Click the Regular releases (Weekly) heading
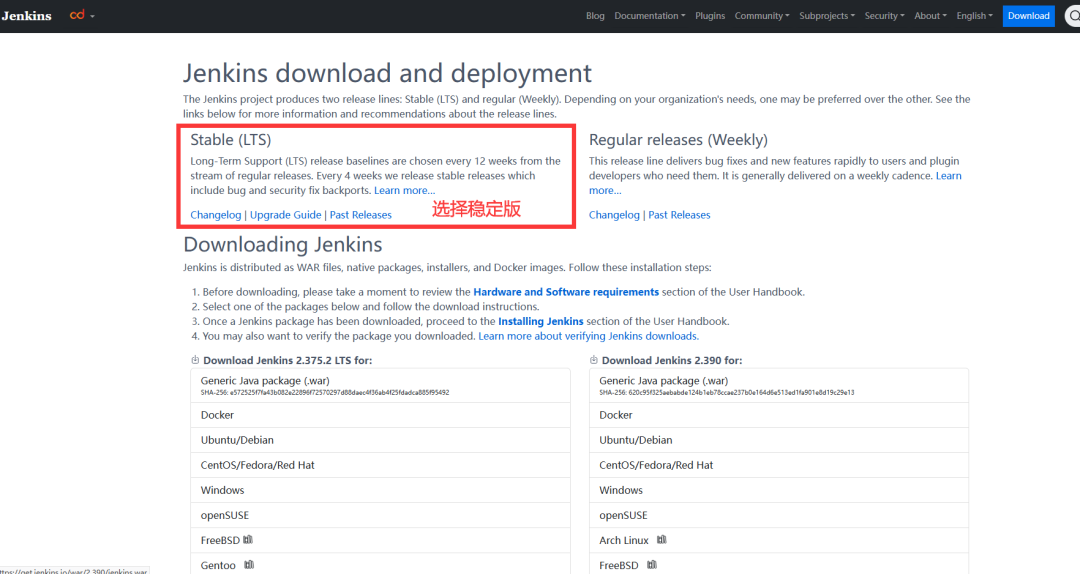Viewport: 1080px width, 574px height. pyautogui.click(x=678, y=140)
